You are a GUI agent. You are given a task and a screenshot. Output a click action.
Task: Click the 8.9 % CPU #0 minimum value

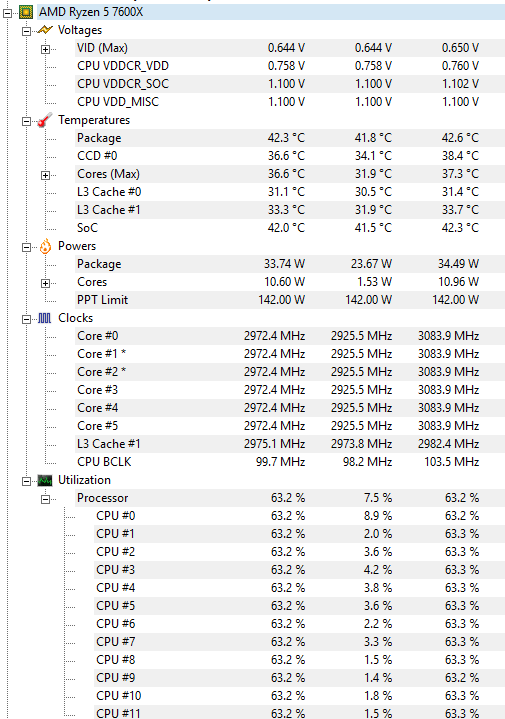coord(378,516)
